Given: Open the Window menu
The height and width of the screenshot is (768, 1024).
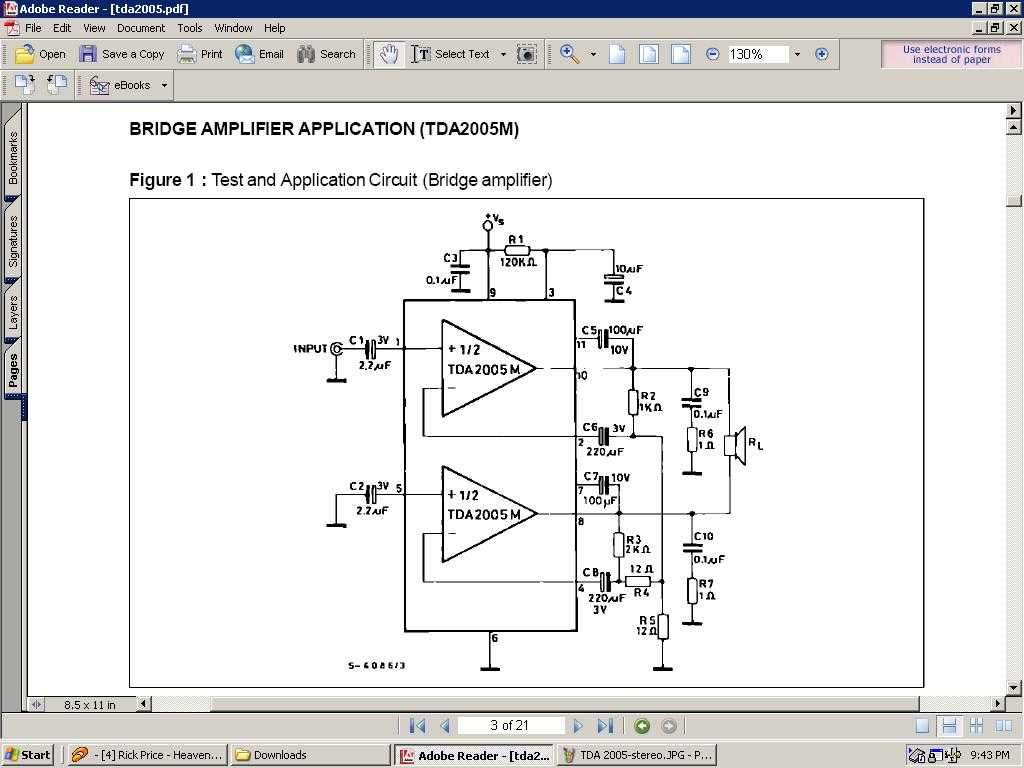Looking at the screenshot, I should (233, 28).
